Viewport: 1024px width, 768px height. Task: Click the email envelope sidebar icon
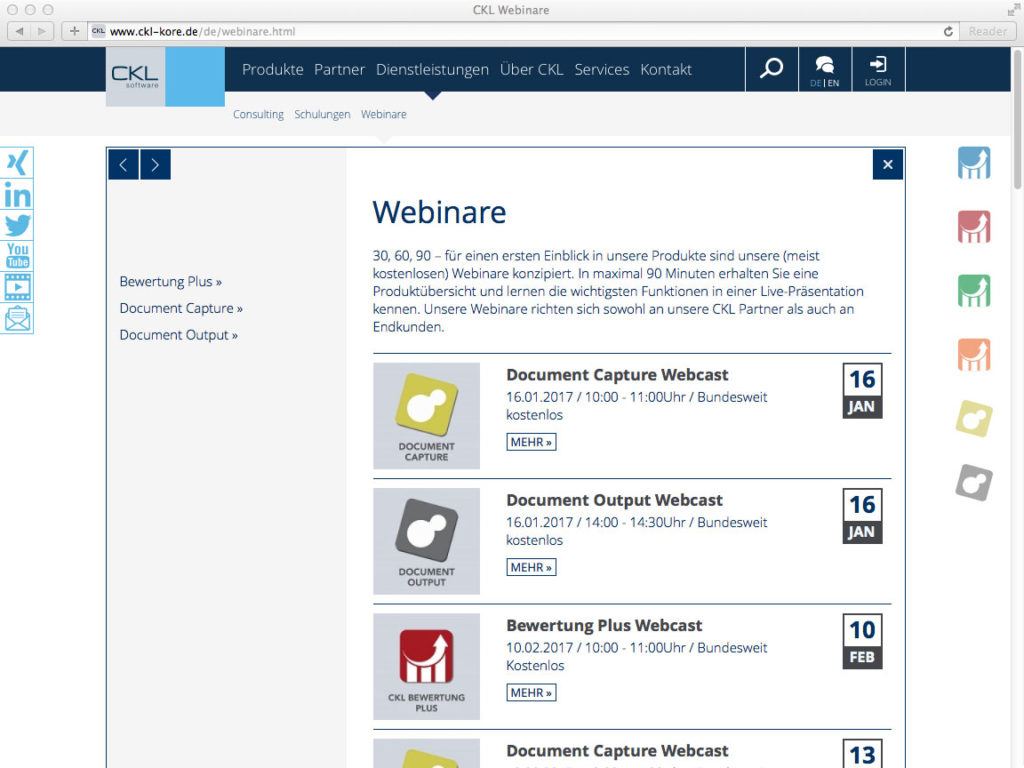tap(17, 319)
